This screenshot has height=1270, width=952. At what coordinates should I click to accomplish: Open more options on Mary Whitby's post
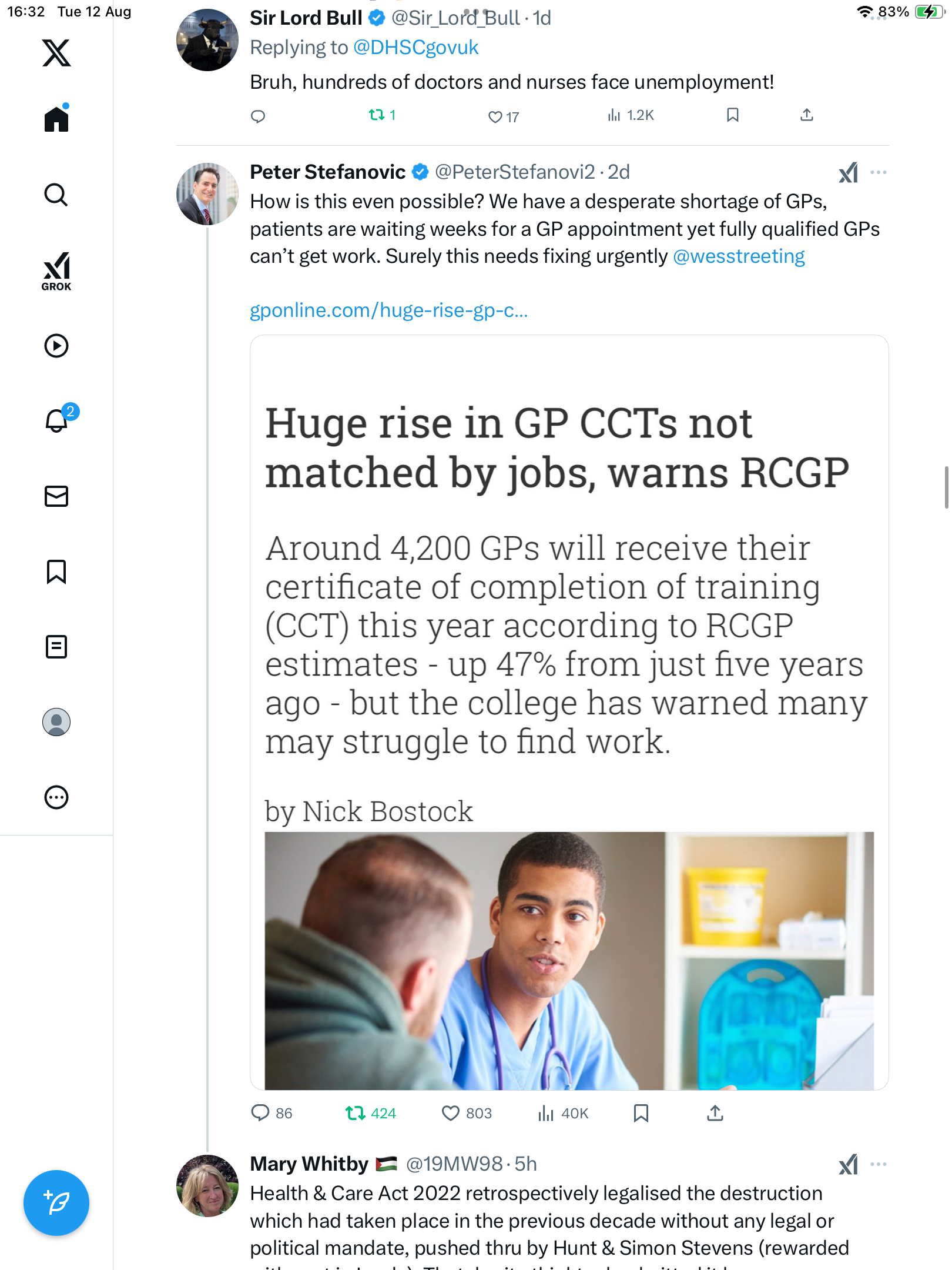tap(878, 1164)
